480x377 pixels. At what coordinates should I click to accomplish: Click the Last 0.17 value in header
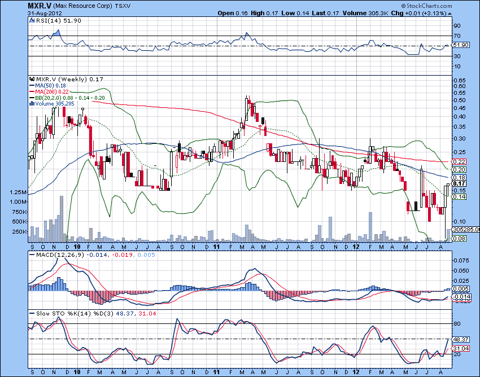point(325,13)
